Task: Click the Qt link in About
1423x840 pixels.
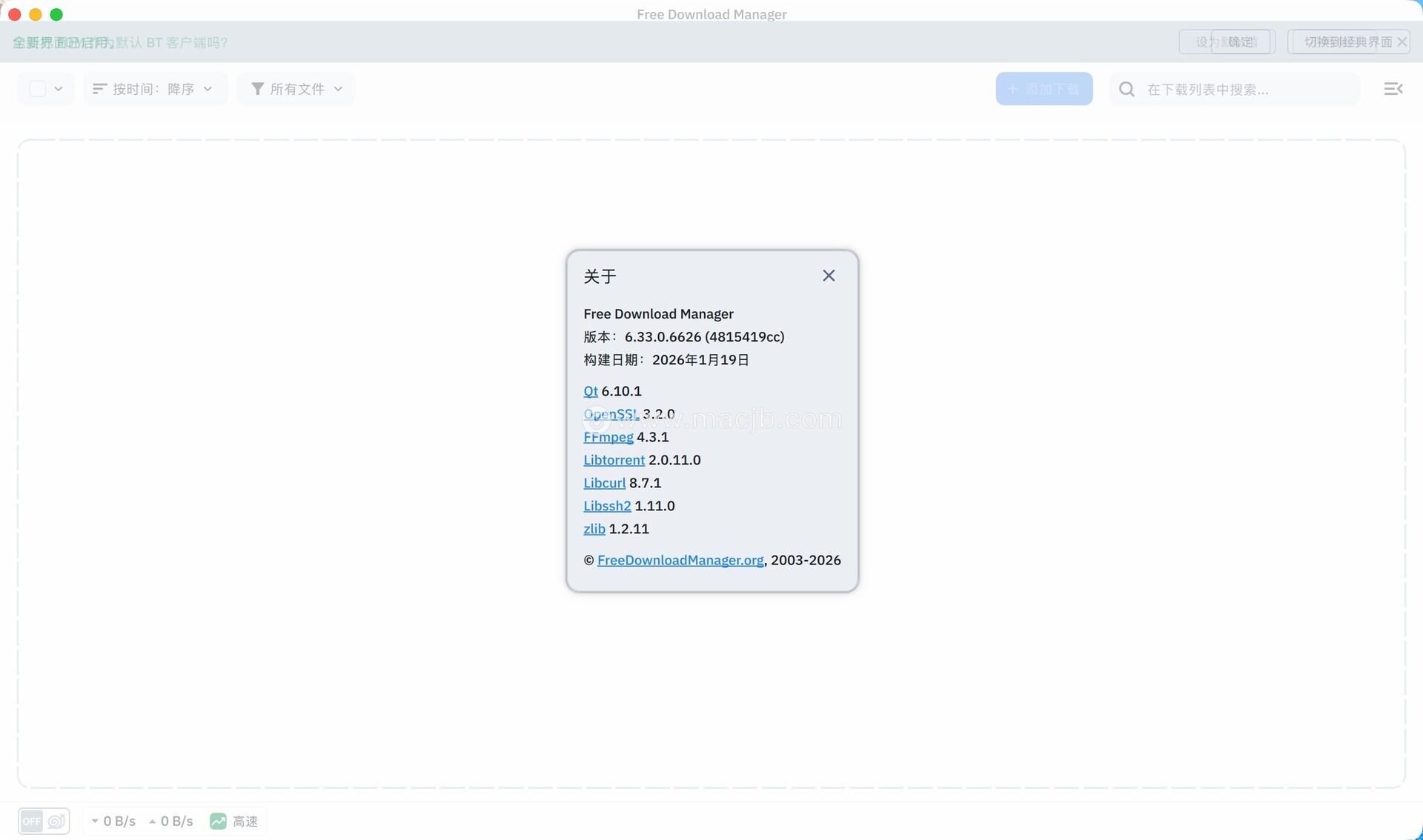Action: 591,391
